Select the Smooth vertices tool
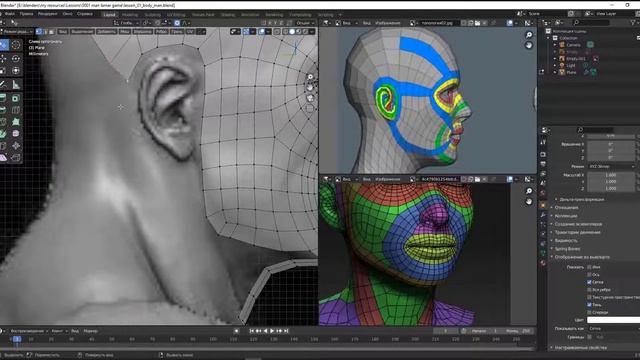The image size is (640, 360). 16,133
